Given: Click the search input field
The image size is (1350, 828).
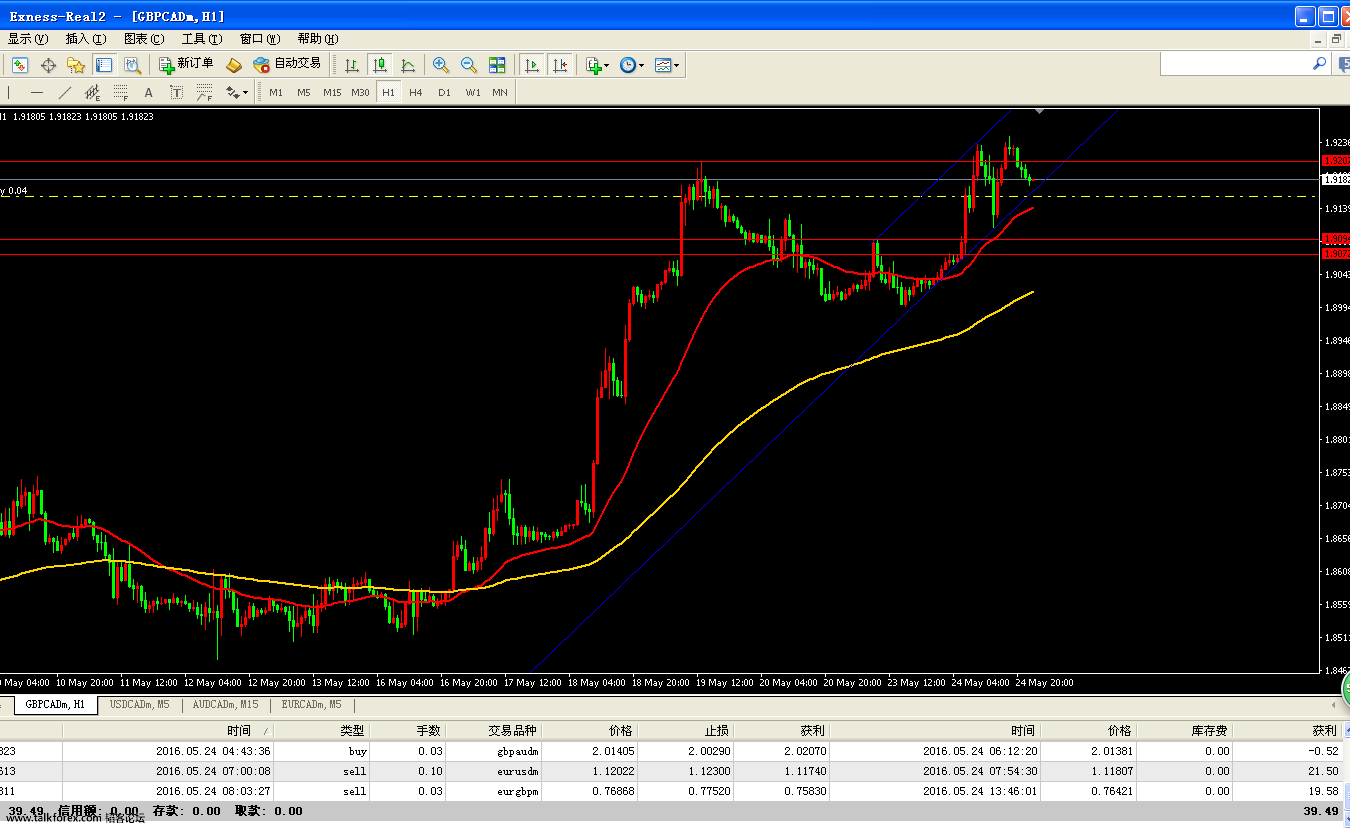Looking at the screenshot, I should pos(1235,64).
